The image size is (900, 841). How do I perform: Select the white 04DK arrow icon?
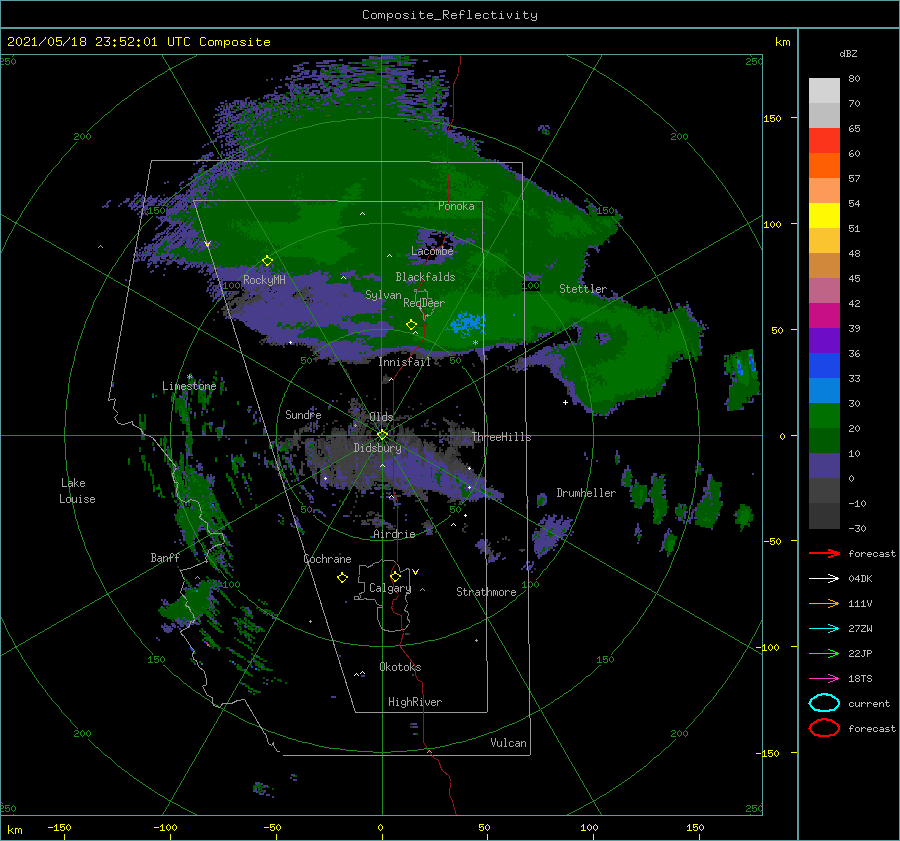coord(824,579)
